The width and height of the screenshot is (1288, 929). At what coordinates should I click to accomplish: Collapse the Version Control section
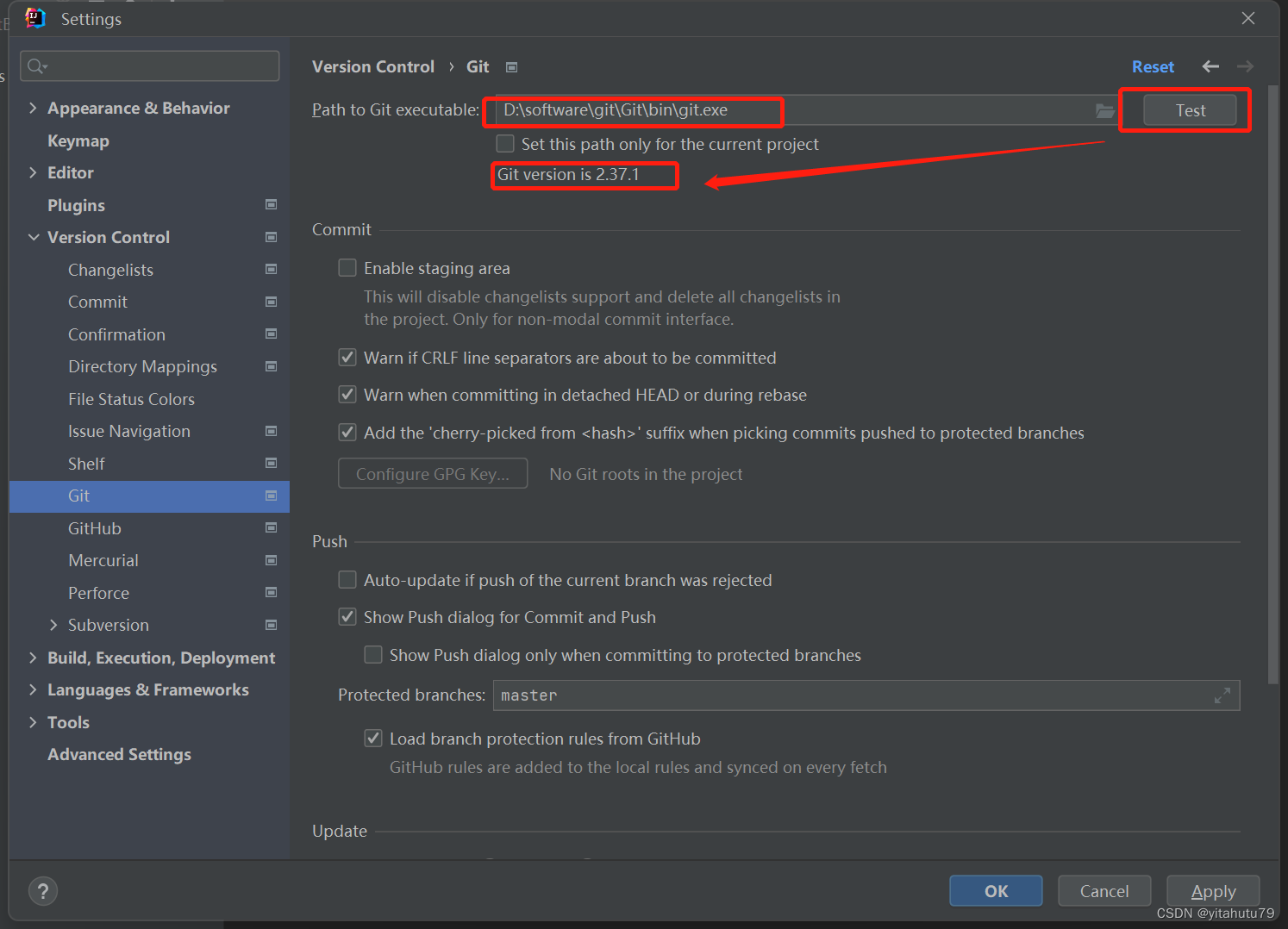point(34,237)
